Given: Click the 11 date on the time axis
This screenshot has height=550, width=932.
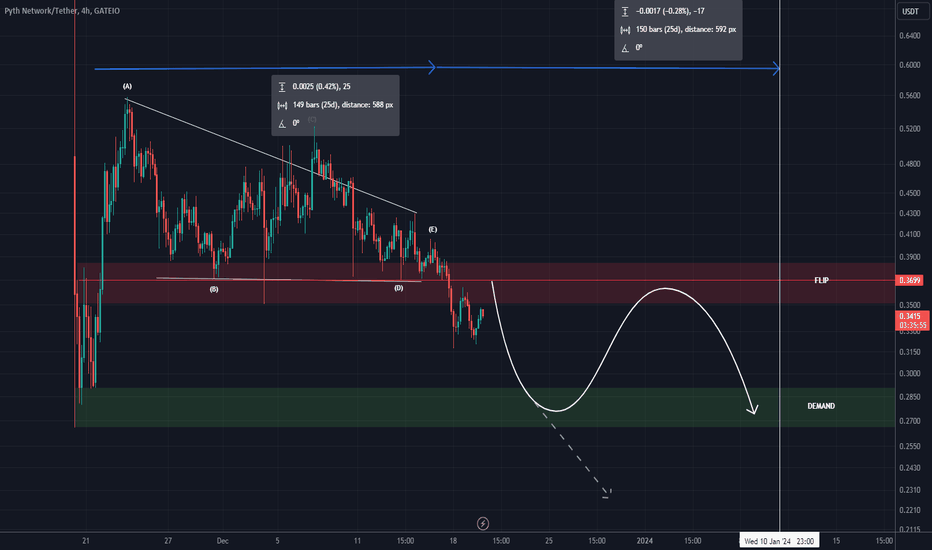Looking at the screenshot, I should coord(357,541).
